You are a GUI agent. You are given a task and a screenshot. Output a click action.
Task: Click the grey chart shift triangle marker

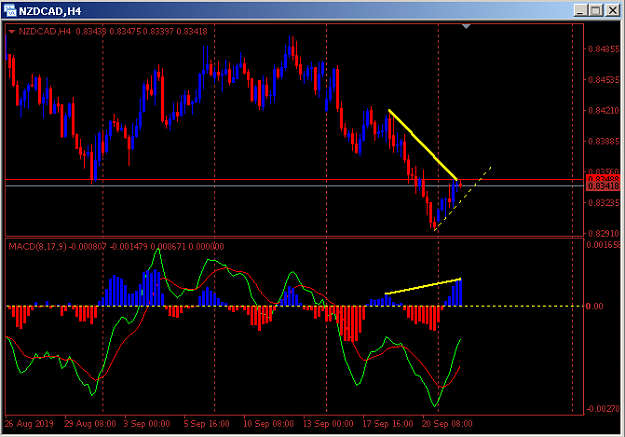[466, 26]
